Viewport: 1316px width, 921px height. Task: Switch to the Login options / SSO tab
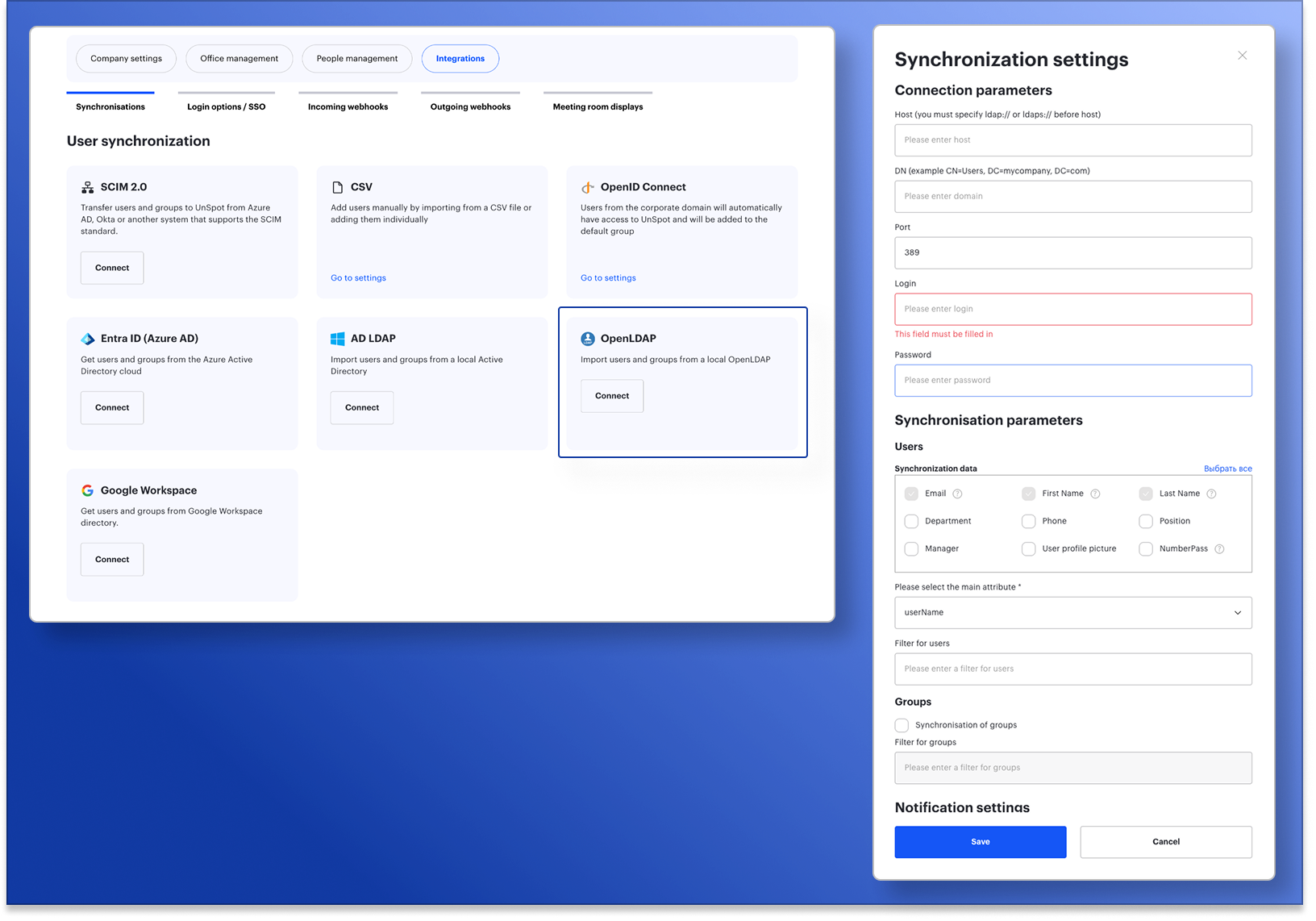click(x=226, y=106)
